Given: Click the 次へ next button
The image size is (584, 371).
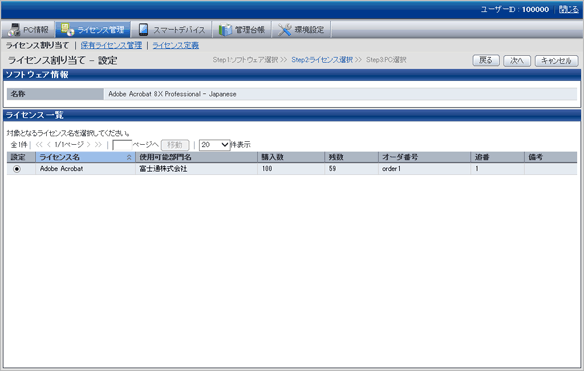Looking at the screenshot, I should tap(517, 60).
